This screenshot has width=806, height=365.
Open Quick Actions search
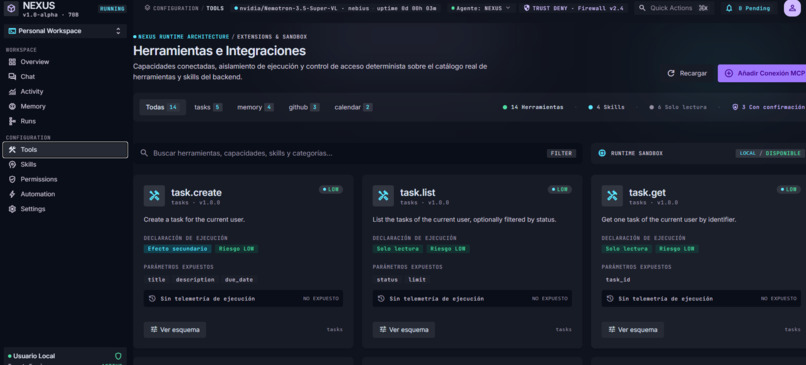coord(674,8)
